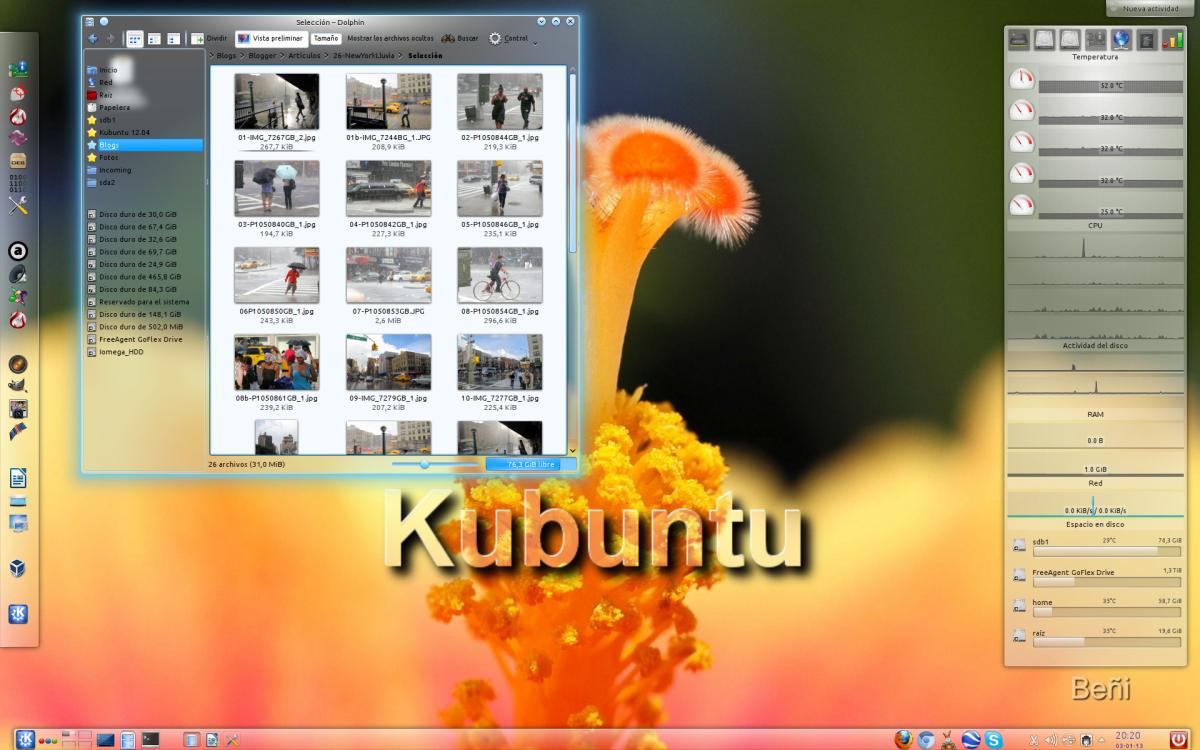Open the DEB package icon in dock

pyautogui.click(x=17, y=160)
